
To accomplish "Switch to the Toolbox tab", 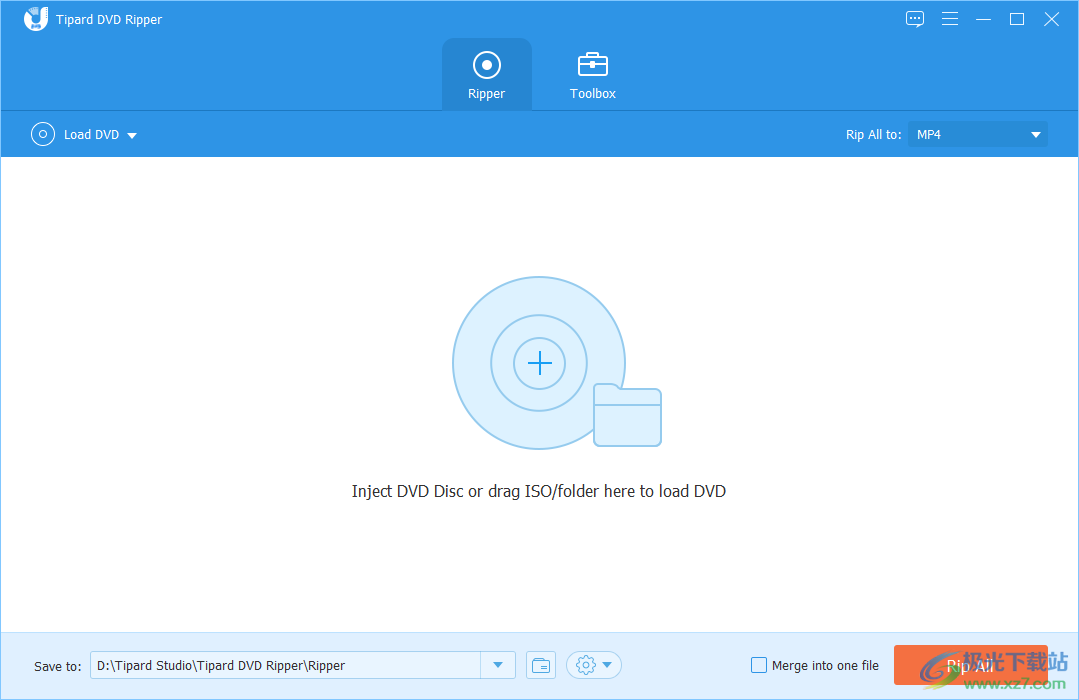I will click(592, 74).
